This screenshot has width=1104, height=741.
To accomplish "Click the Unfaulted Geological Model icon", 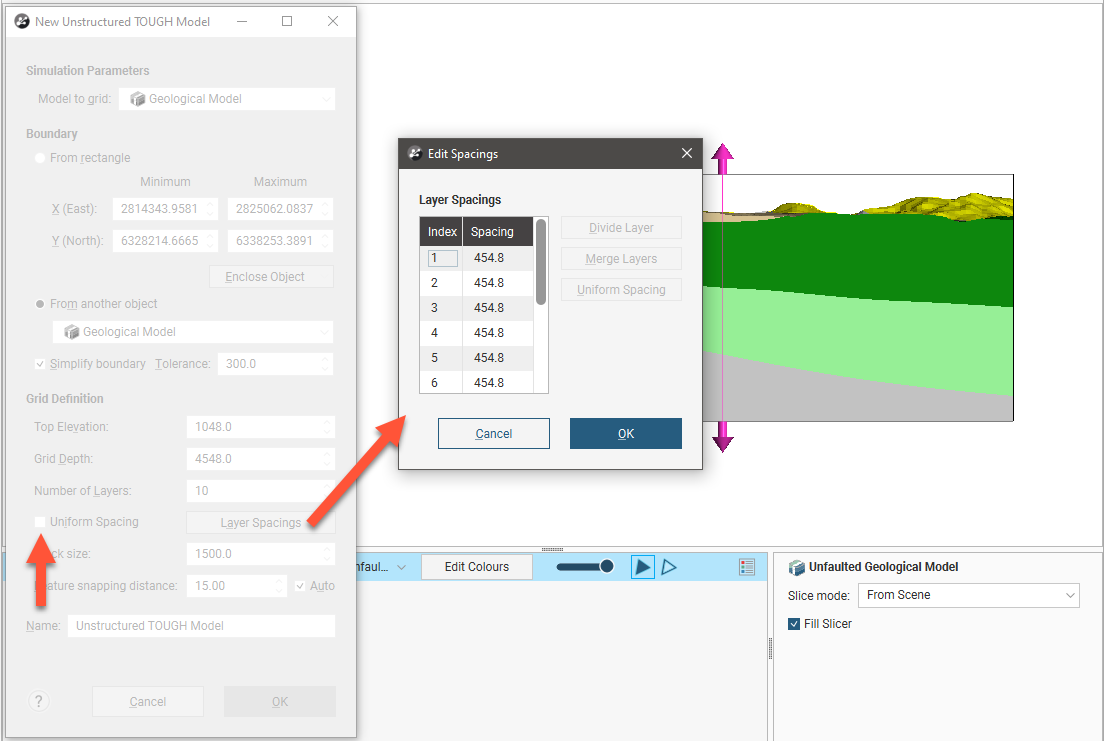I will pos(797,567).
